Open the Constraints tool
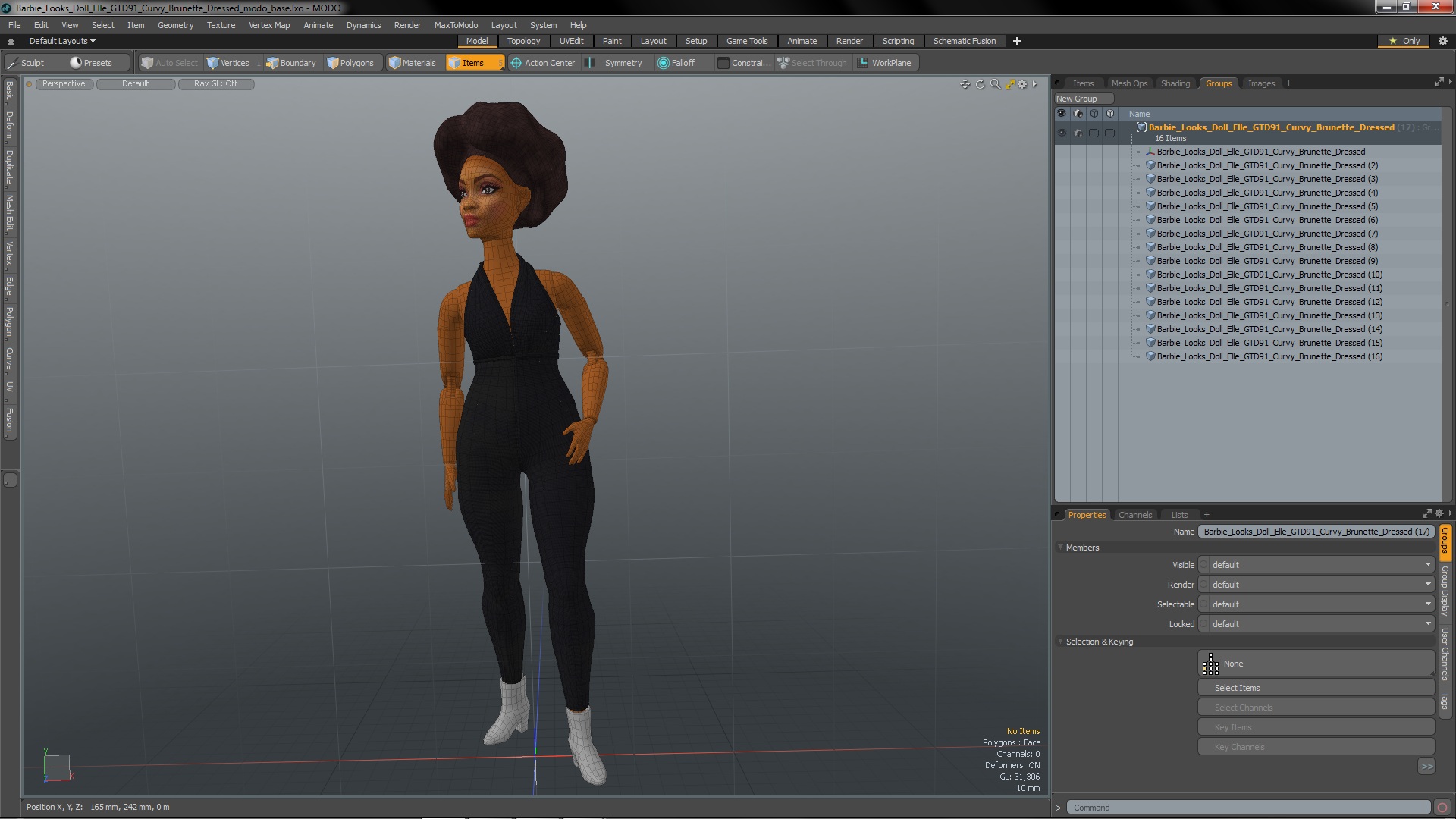The image size is (1456, 819). point(744,63)
